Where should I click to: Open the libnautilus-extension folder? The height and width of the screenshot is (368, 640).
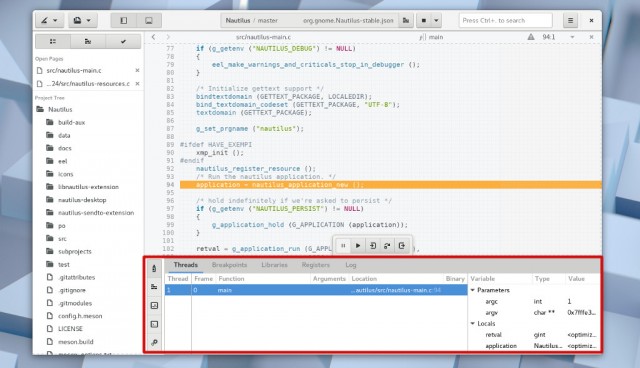[88, 187]
